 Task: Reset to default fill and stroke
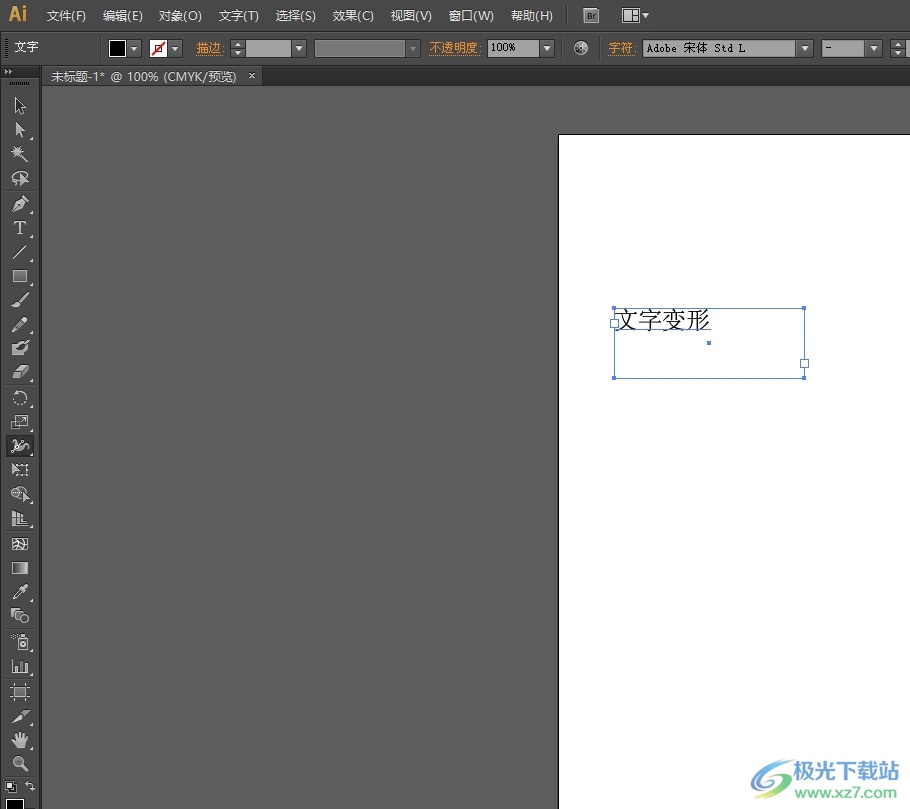tap(10, 787)
